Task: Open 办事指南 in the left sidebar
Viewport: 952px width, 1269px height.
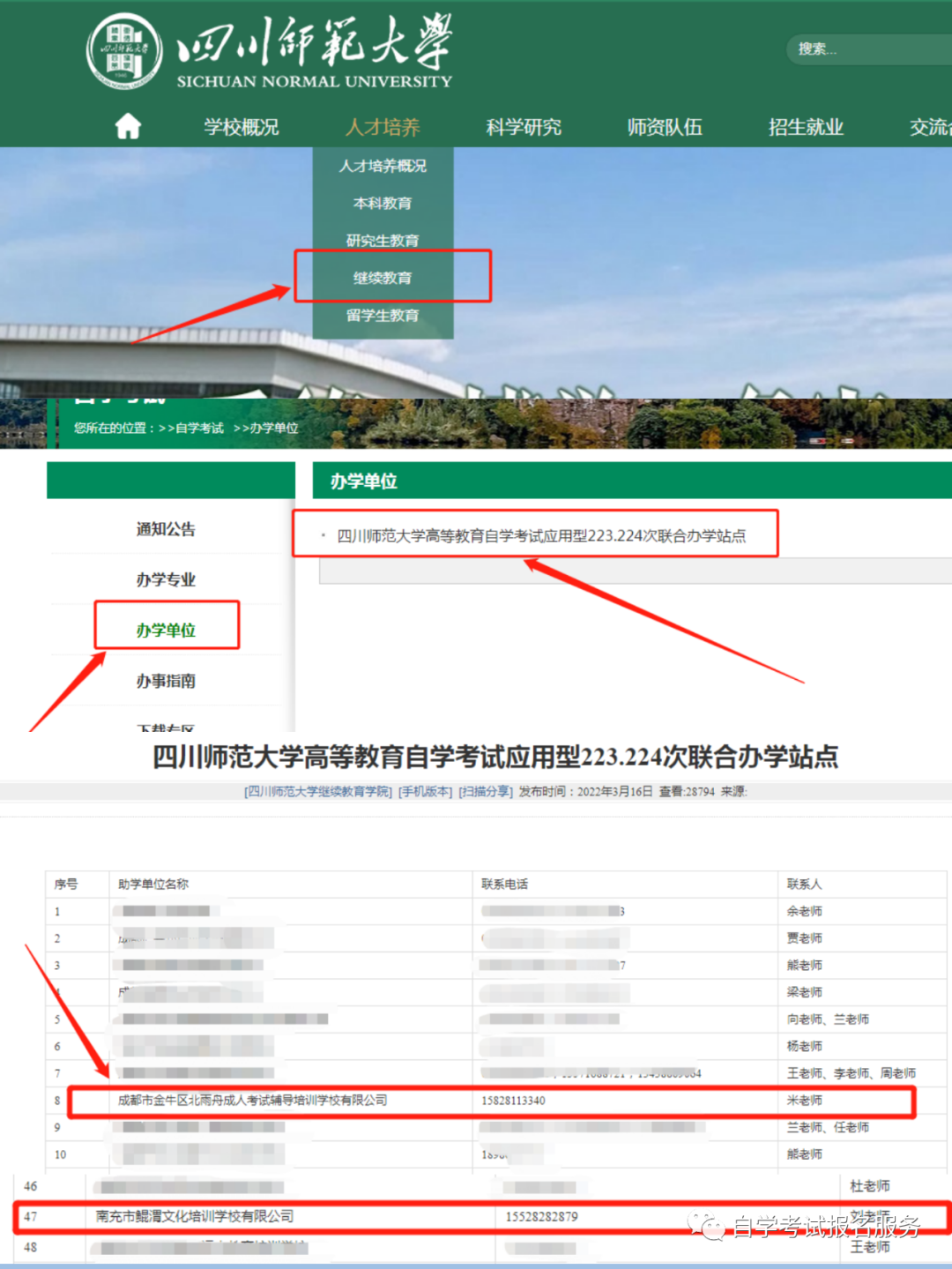Action: coord(166,681)
